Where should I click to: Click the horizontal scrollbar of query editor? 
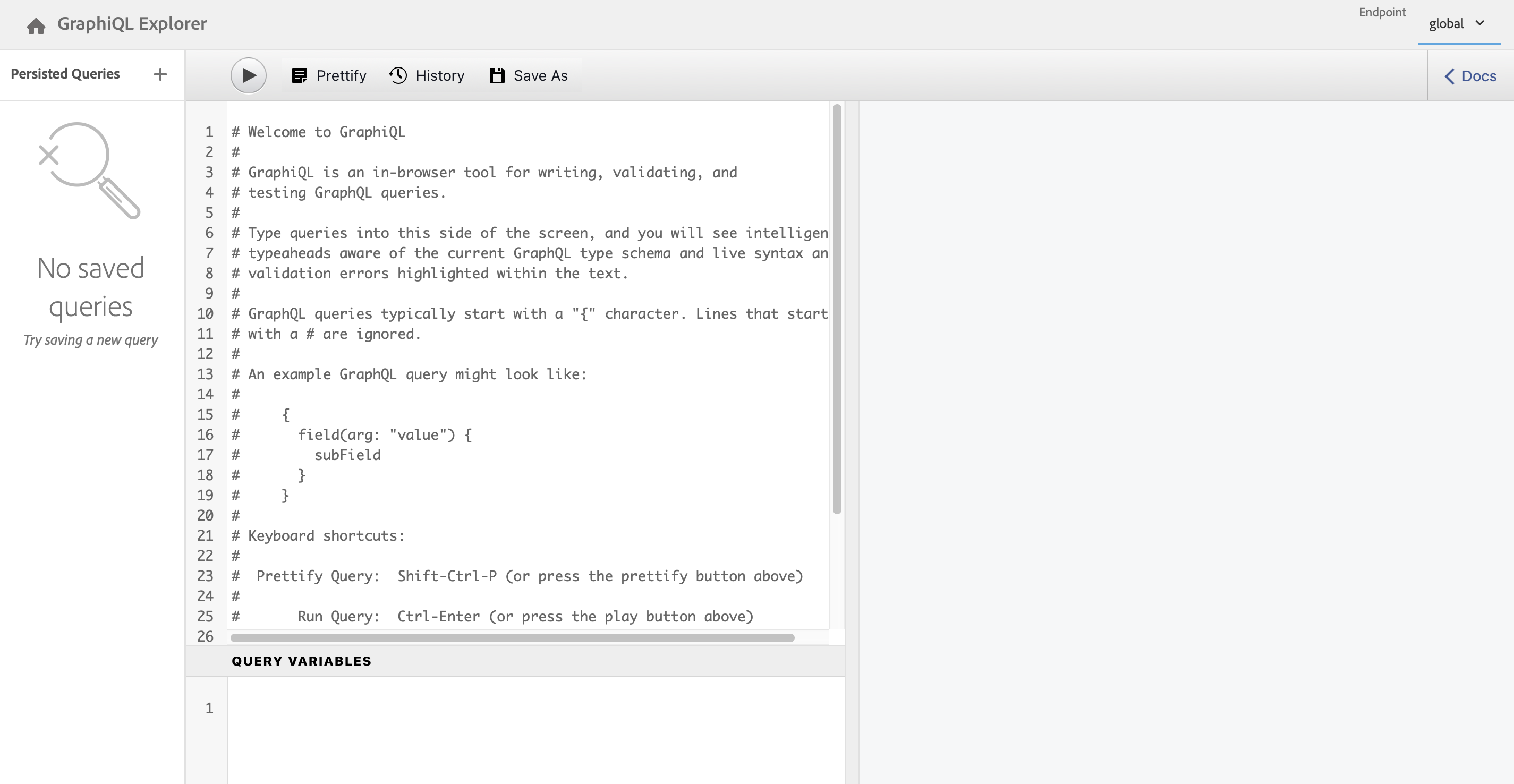(x=512, y=637)
